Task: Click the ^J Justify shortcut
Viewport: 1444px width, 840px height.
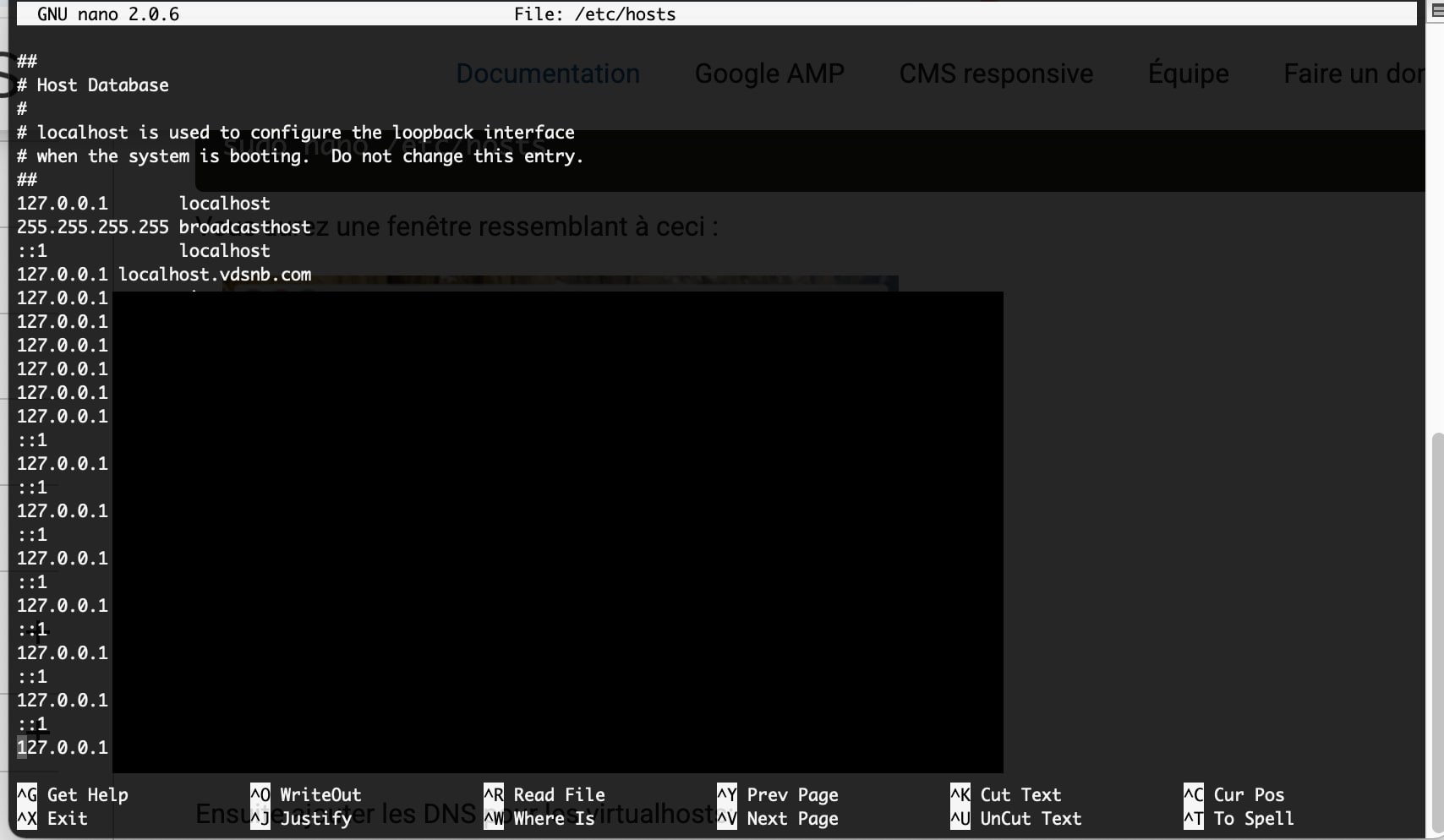Action: (301, 818)
